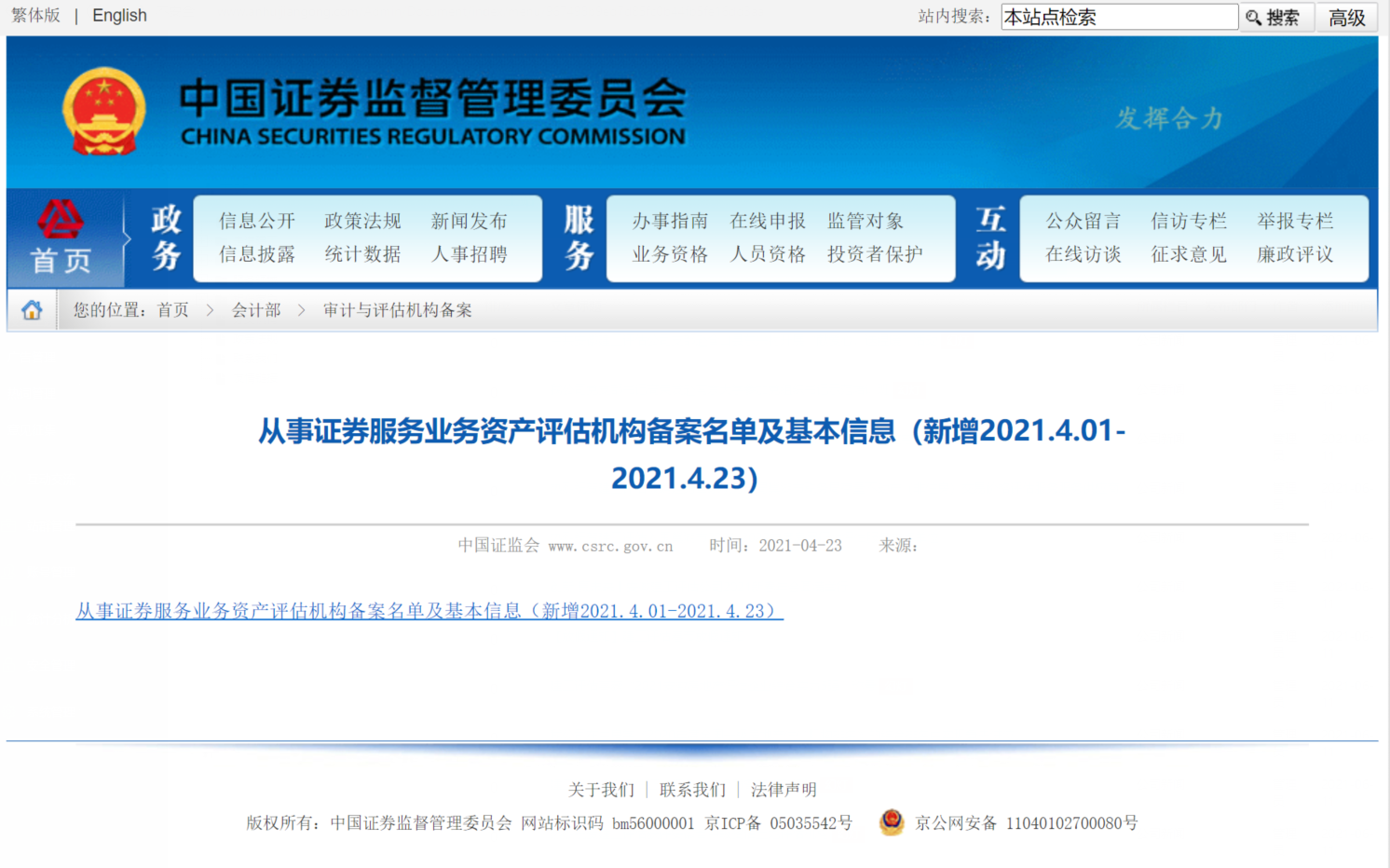Go to 政策法规 section
1390x868 pixels.
(362, 221)
